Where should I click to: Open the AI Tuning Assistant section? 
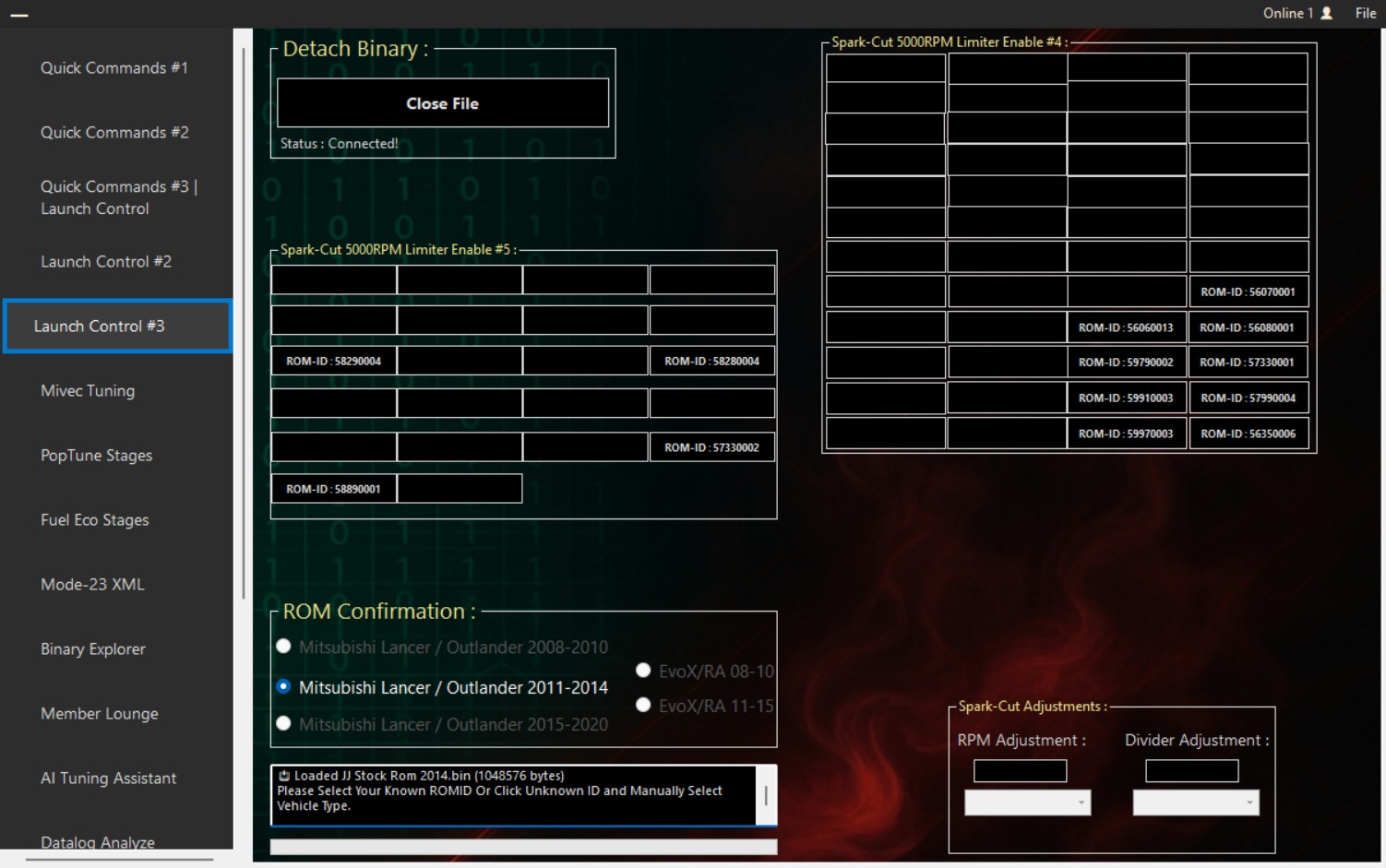coord(108,779)
